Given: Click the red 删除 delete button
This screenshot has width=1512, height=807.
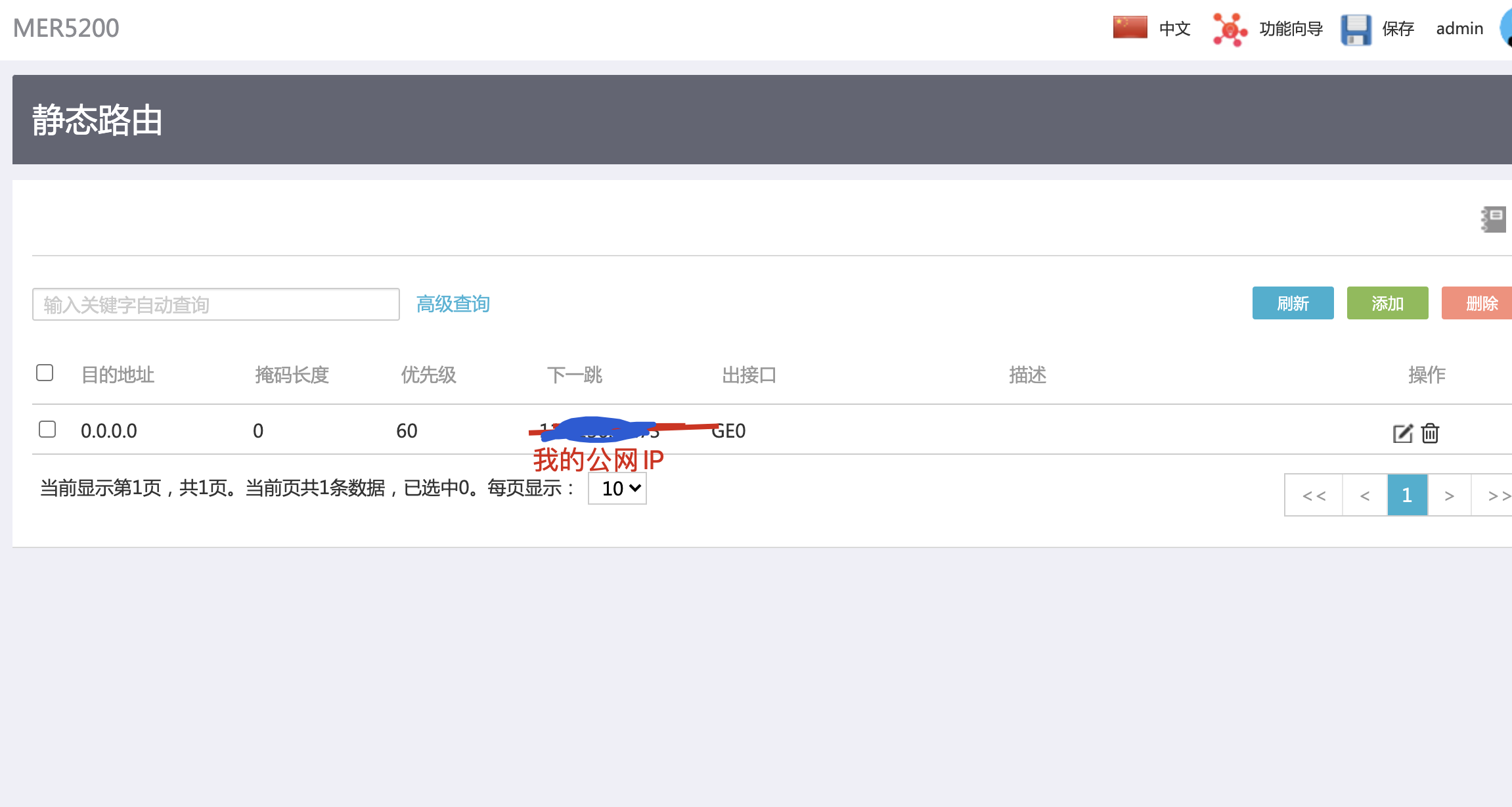Looking at the screenshot, I should pos(1478,303).
